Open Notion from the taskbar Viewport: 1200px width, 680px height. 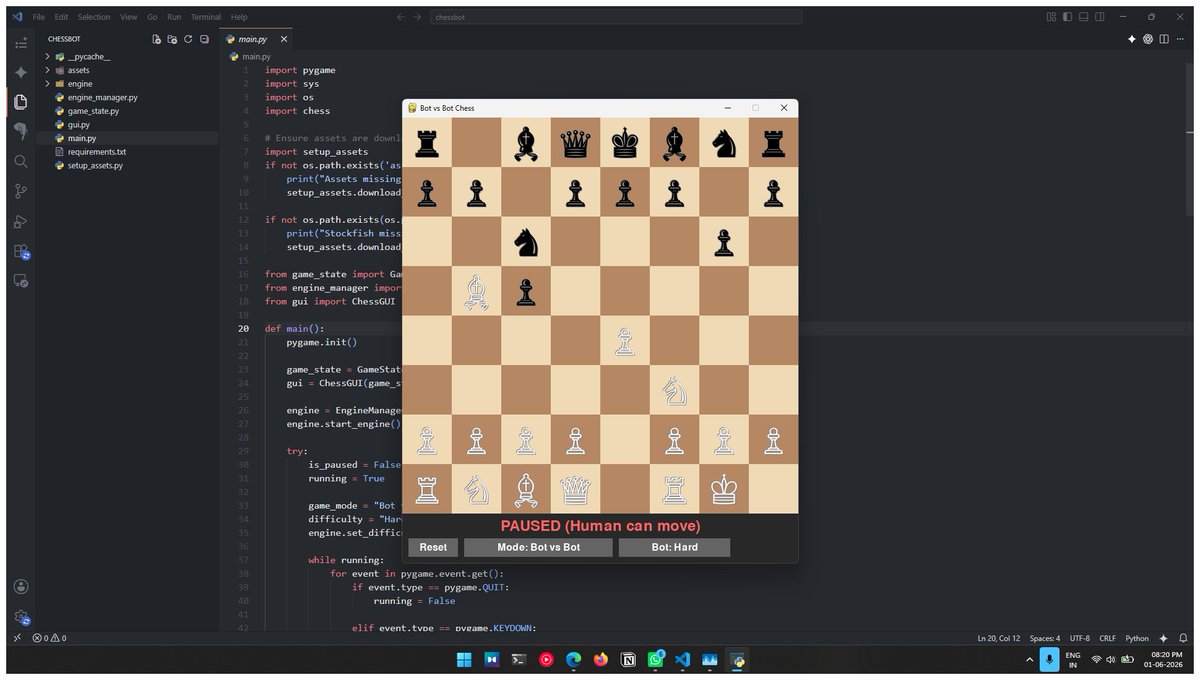point(628,660)
